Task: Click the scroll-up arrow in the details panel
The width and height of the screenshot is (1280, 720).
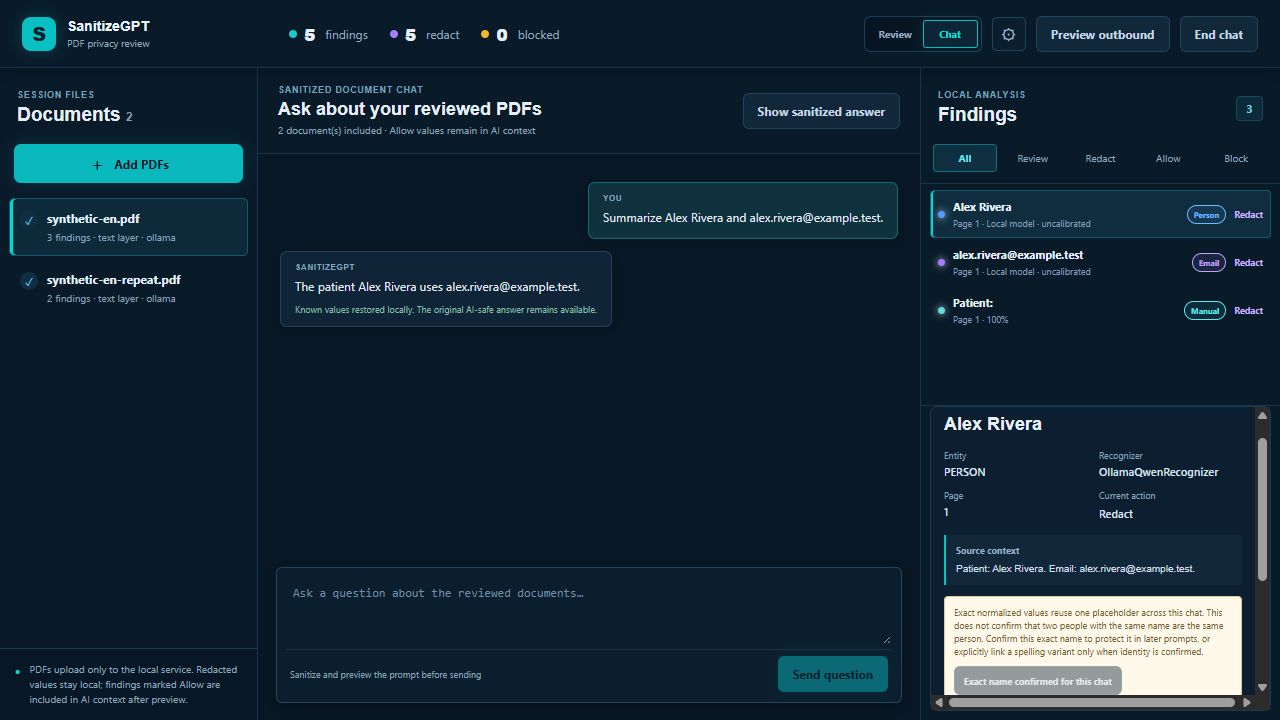Action: coord(1262,416)
